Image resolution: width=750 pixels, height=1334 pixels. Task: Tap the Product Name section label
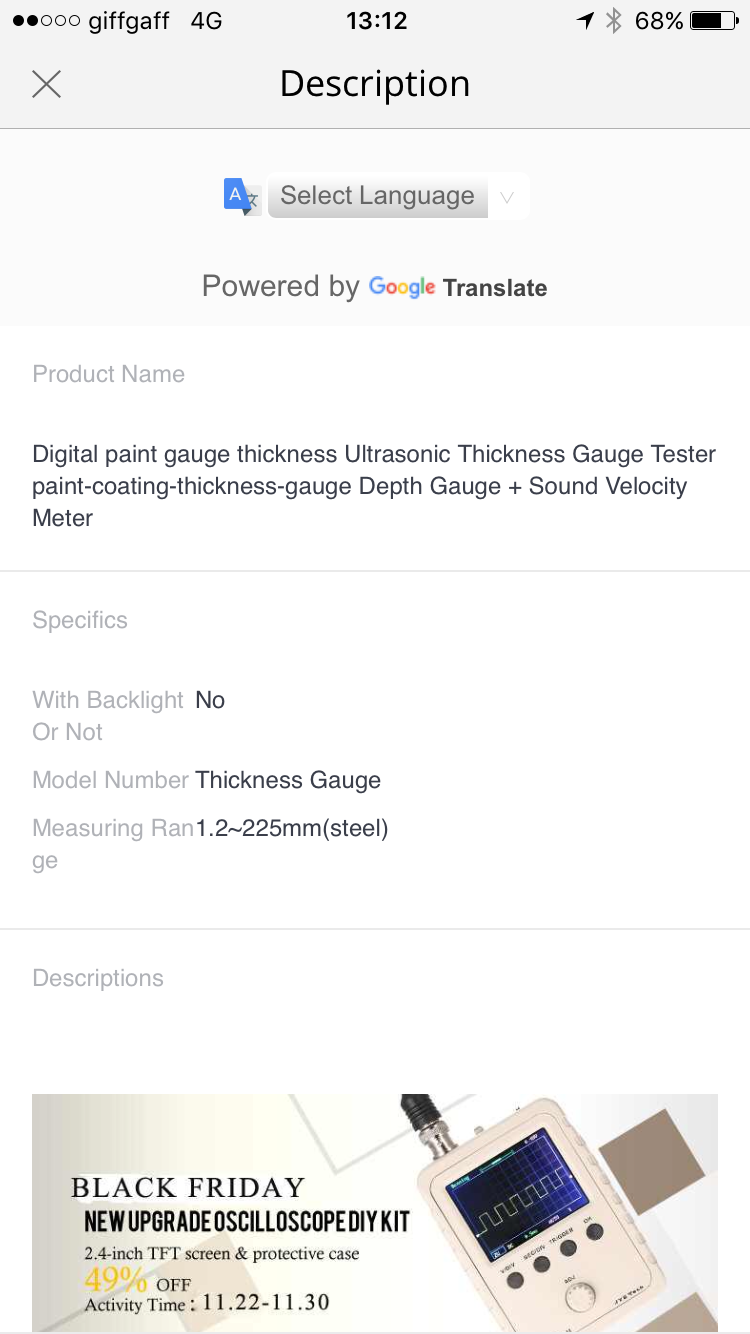(108, 374)
